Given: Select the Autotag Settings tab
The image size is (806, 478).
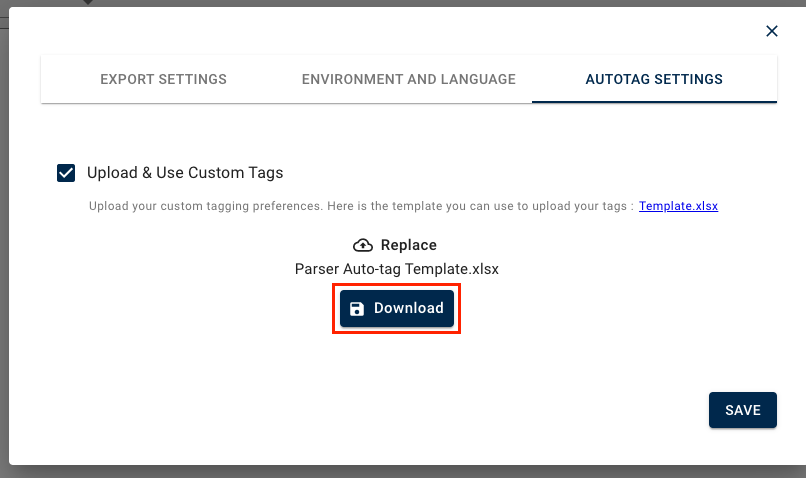Looking at the screenshot, I should coord(654,79).
